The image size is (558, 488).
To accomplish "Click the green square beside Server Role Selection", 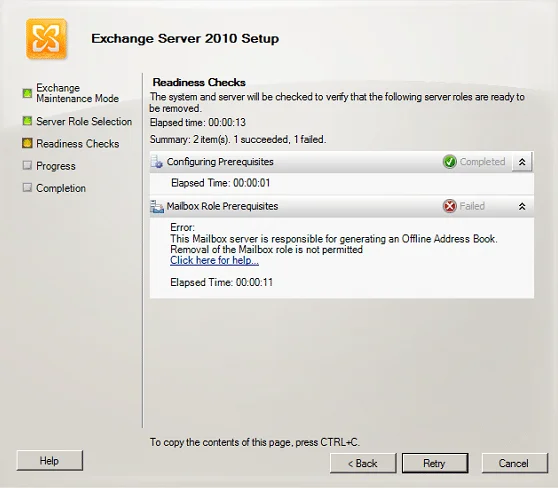I will (x=27, y=121).
